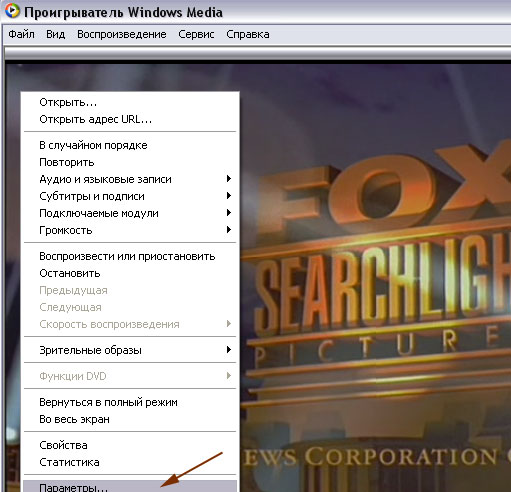Open Параметры... at the menu bottom
The height and width of the screenshot is (492, 511).
[130, 486]
